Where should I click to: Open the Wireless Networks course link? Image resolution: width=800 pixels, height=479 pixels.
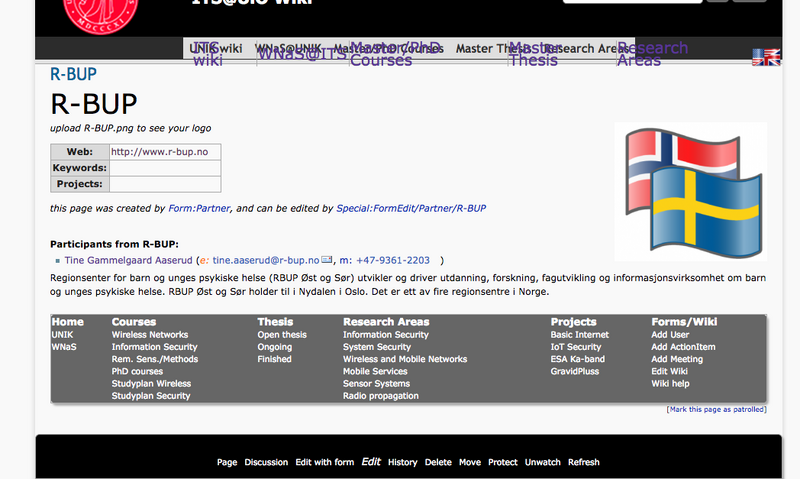(150, 335)
